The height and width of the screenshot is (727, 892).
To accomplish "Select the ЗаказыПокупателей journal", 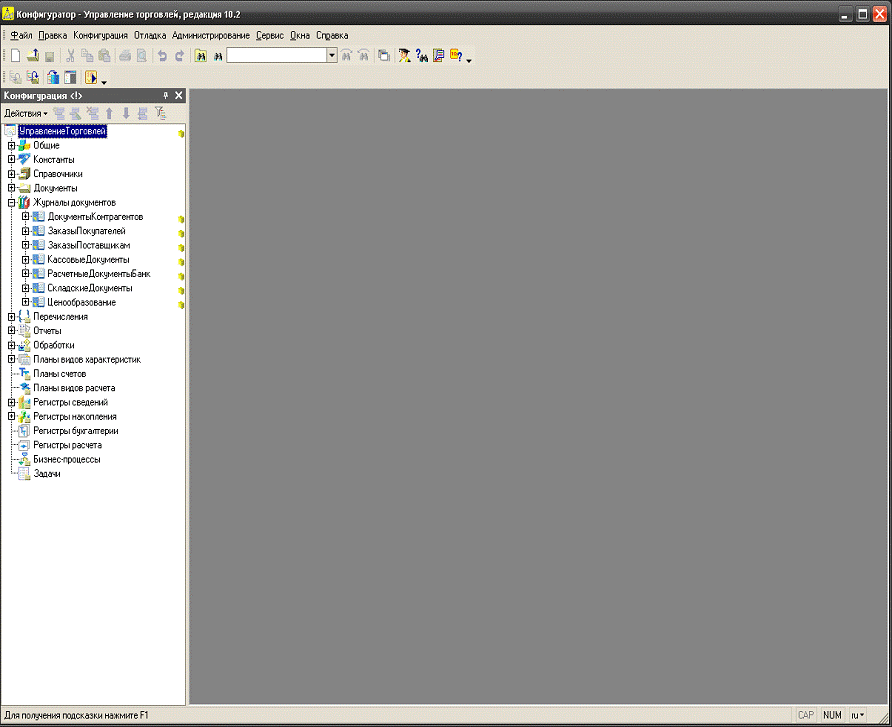I will tap(86, 231).
